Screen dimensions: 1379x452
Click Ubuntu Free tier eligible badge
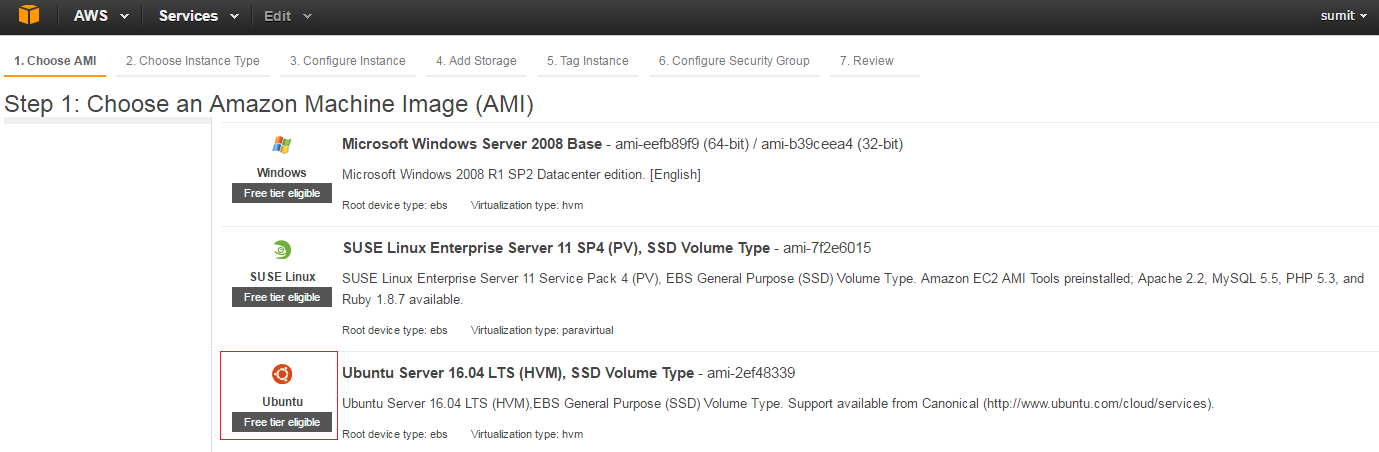(x=282, y=422)
